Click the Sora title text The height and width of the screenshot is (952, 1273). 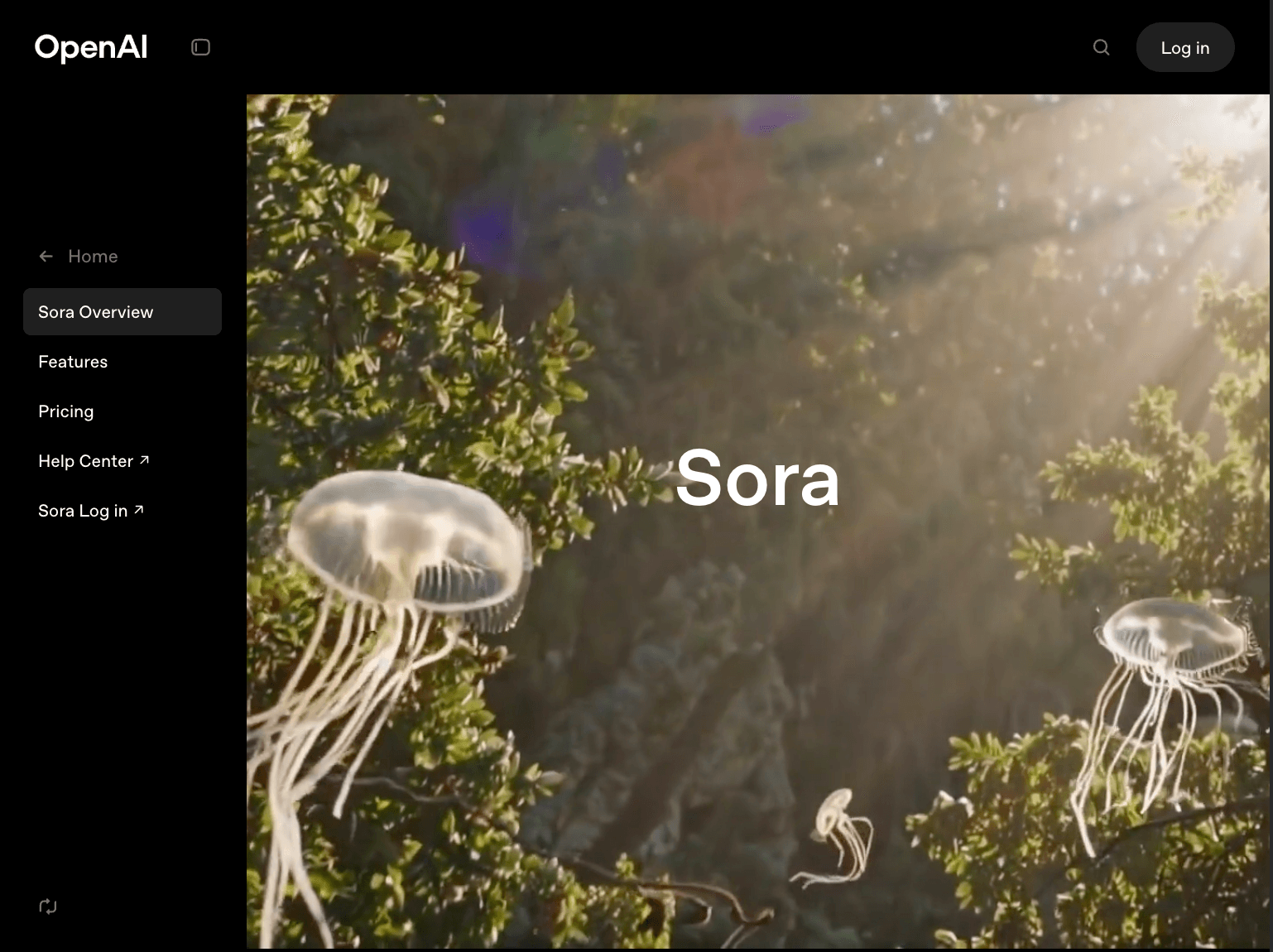pyautogui.click(x=758, y=478)
